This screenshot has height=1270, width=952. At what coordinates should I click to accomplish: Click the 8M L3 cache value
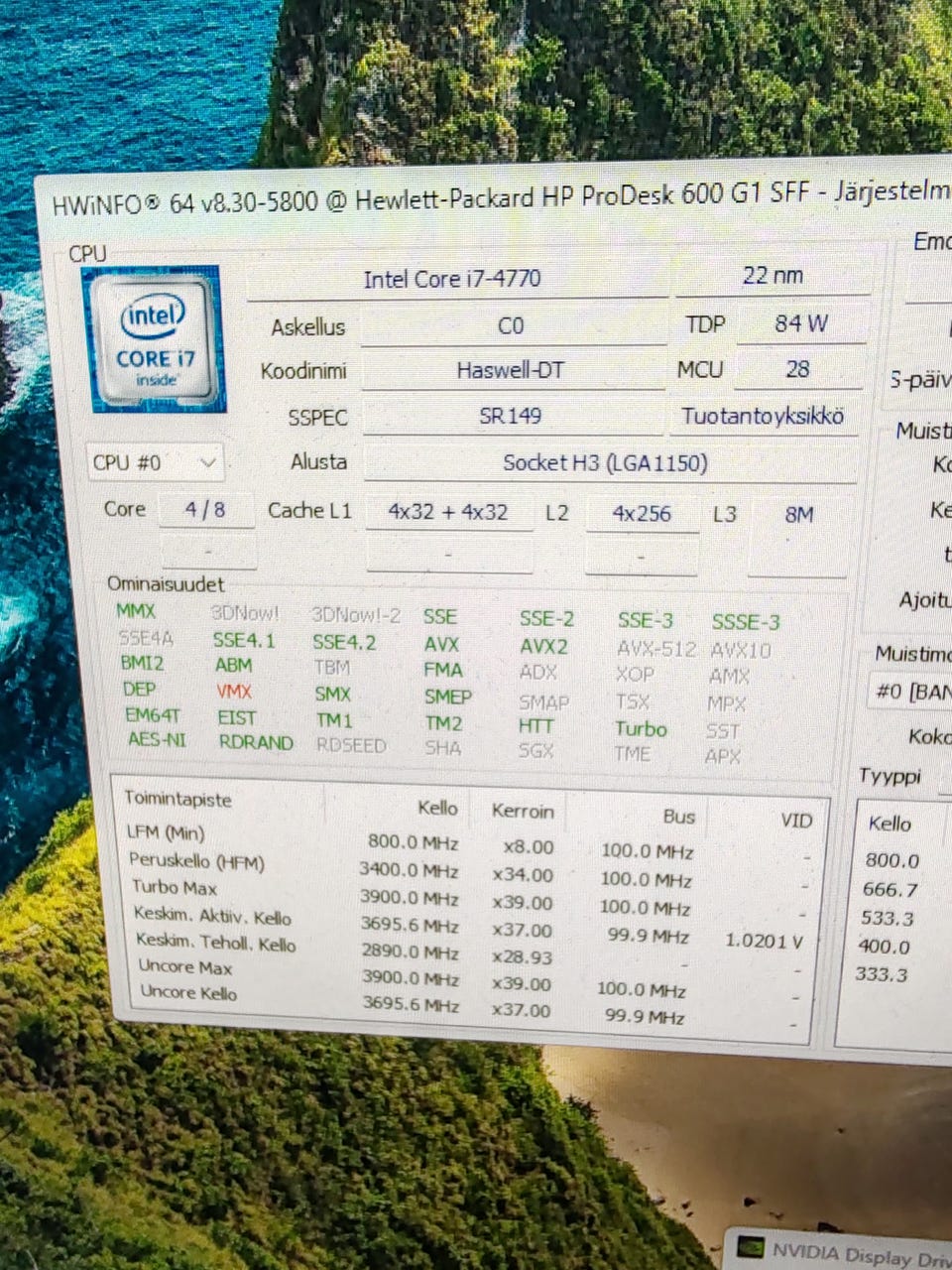pos(798,514)
